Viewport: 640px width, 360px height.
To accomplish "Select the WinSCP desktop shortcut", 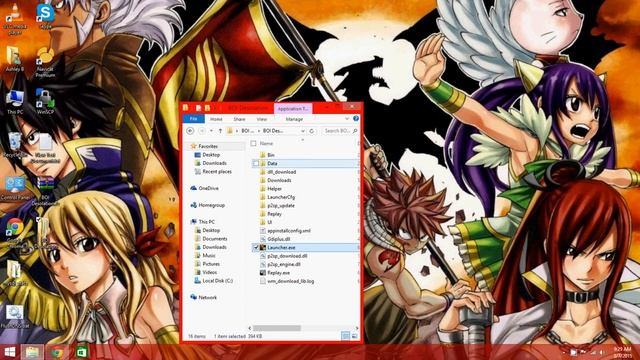I will [x=45, y=102].
